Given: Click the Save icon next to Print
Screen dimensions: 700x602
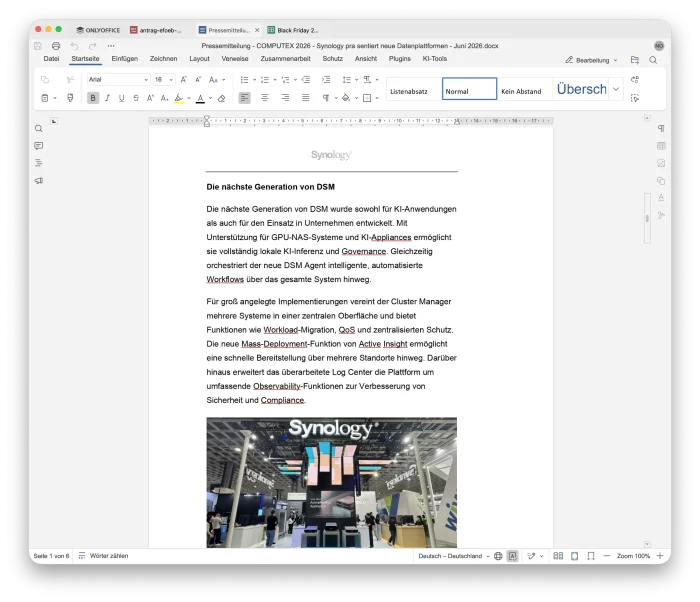Looking at the screenshot, I should [x=38, y=46].
